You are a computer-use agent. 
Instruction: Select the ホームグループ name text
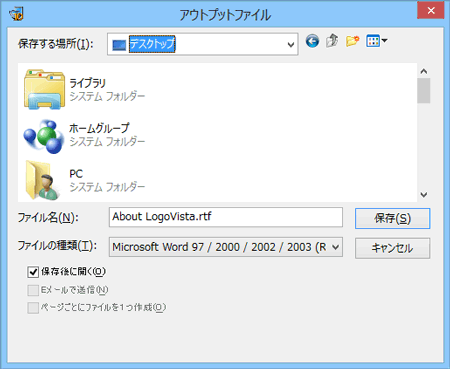99,128
